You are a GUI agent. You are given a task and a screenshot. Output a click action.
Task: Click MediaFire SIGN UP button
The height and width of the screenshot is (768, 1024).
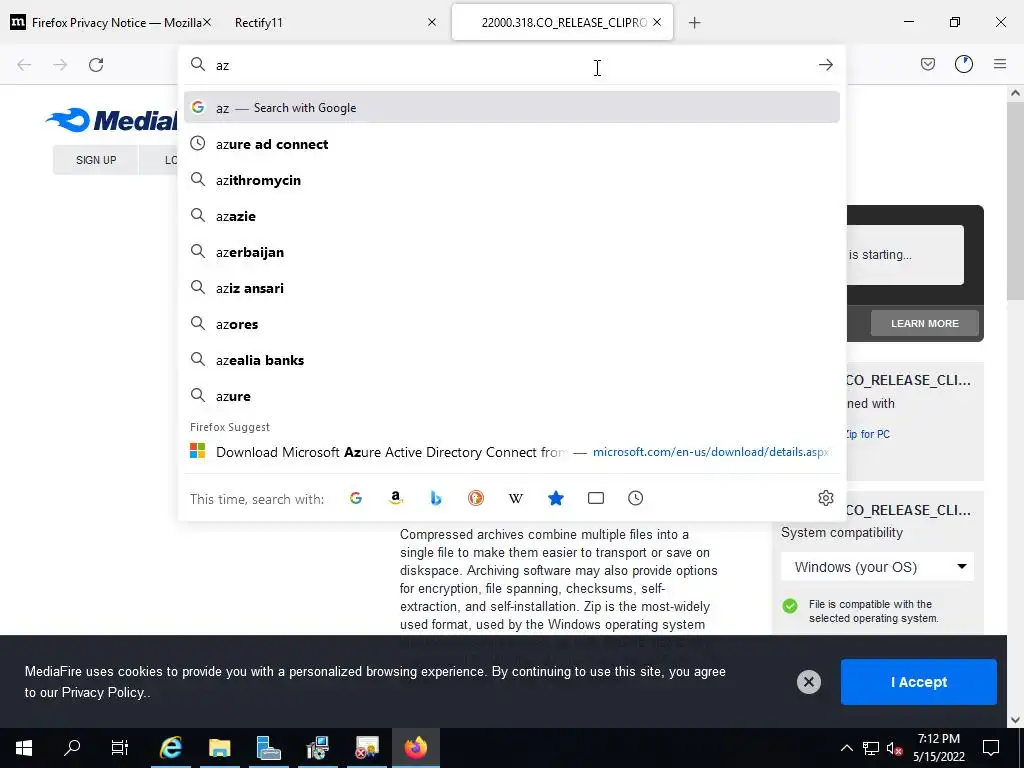point(96,160)
